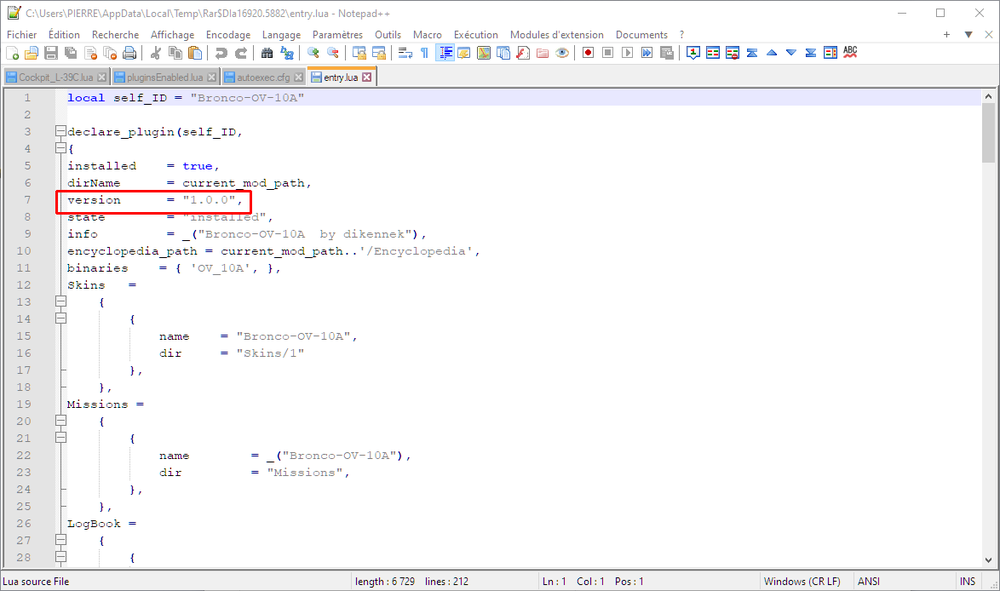Collapse the fold marker on line 21
Viewport: 1000px width, 591px height.
pos(61,438)
